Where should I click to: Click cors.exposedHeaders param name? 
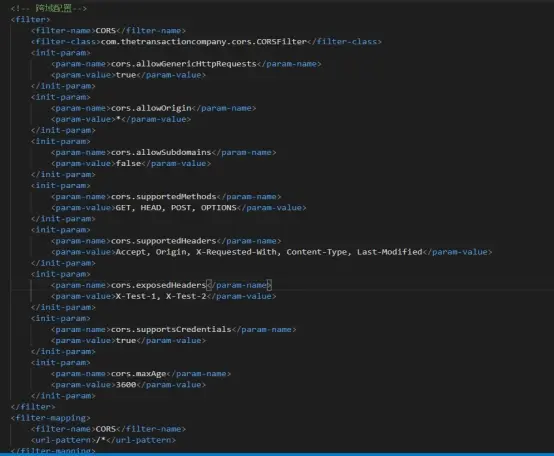point(159,285)
